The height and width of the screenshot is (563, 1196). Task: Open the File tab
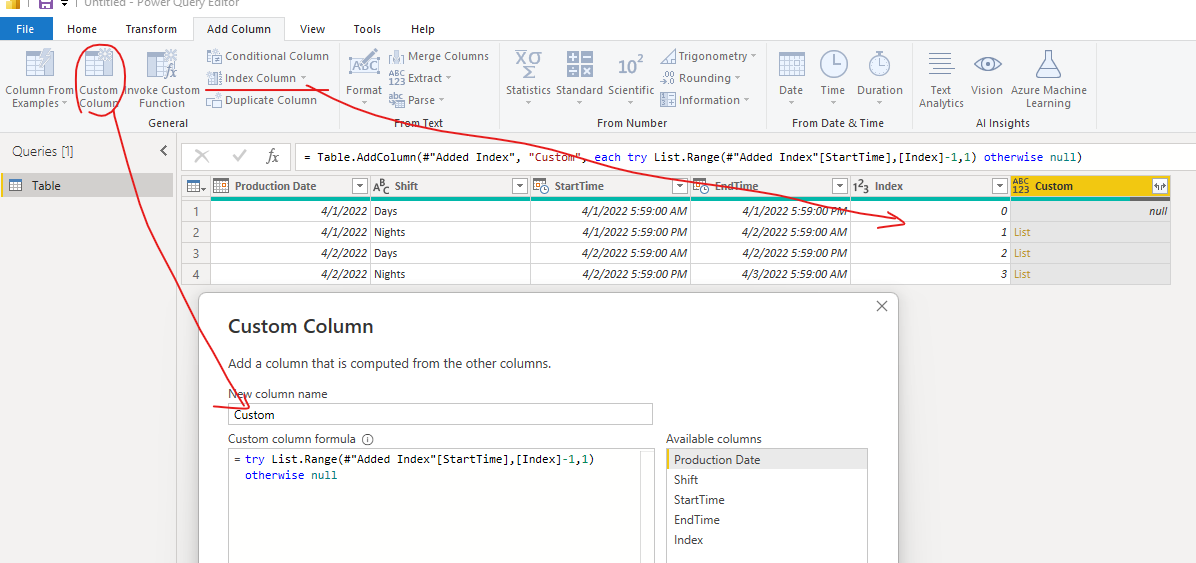pyautogui.click(x=25, y=29)
